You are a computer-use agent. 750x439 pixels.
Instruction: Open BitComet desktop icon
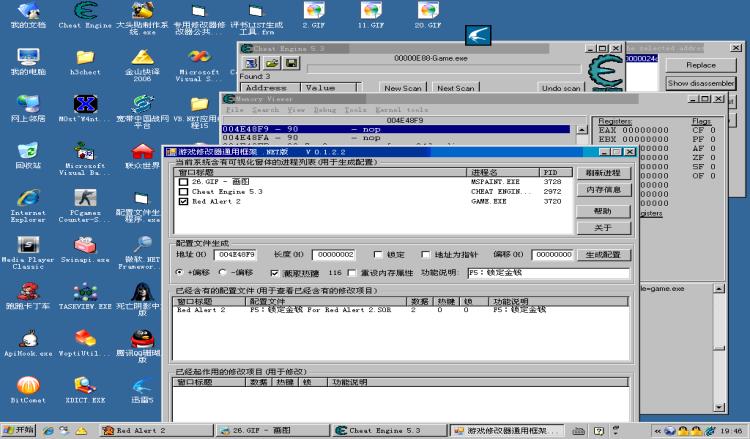coord(28,389)
